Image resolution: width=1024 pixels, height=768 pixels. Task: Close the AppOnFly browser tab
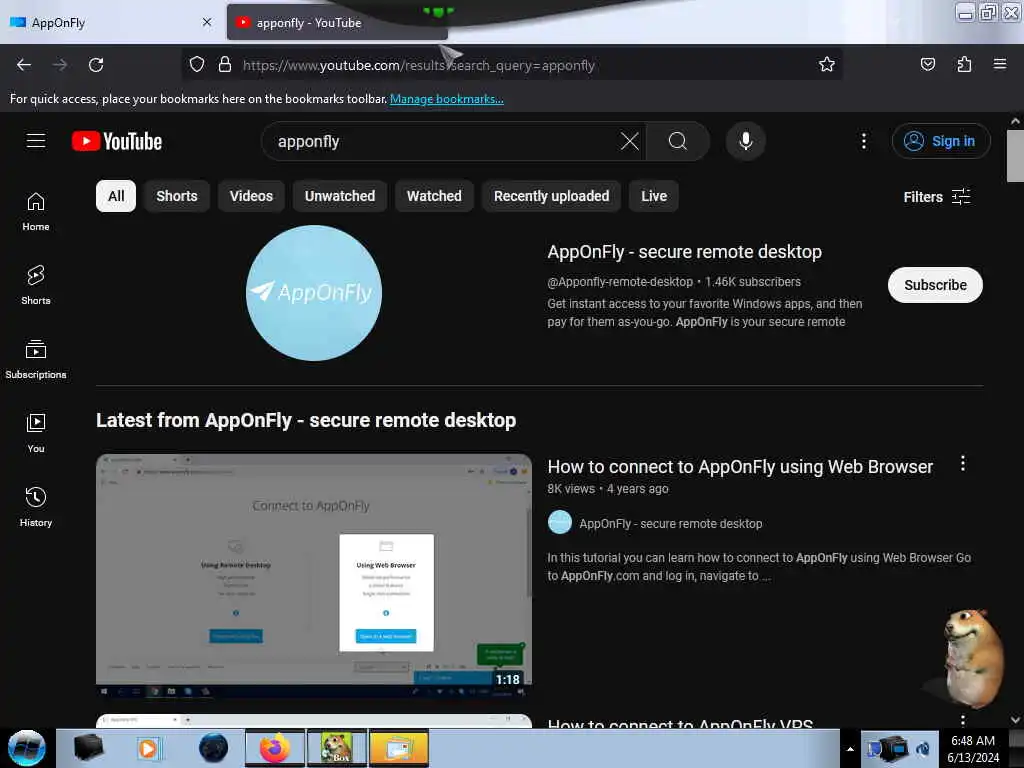(x=207, y=23)
